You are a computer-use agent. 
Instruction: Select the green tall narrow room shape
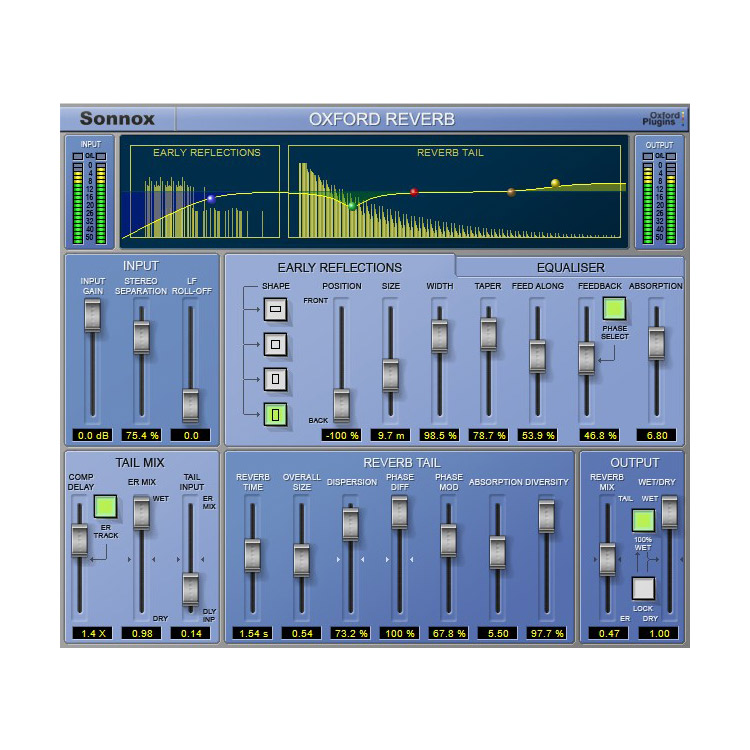[276, 414]
